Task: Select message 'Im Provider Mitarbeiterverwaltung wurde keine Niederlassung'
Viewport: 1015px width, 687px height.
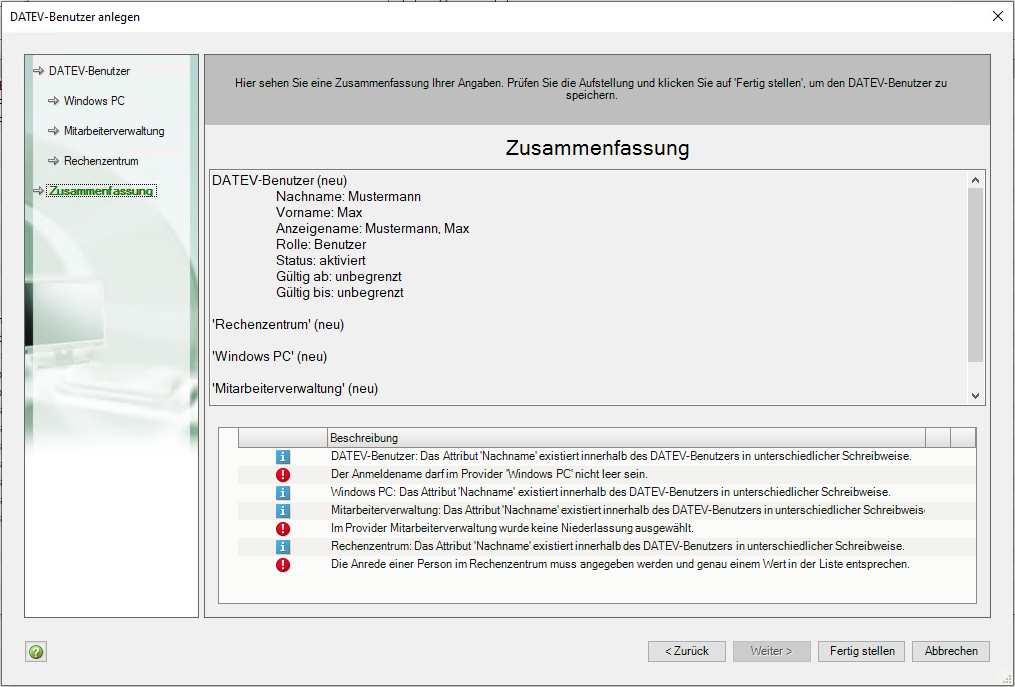Action: [607, 529]
